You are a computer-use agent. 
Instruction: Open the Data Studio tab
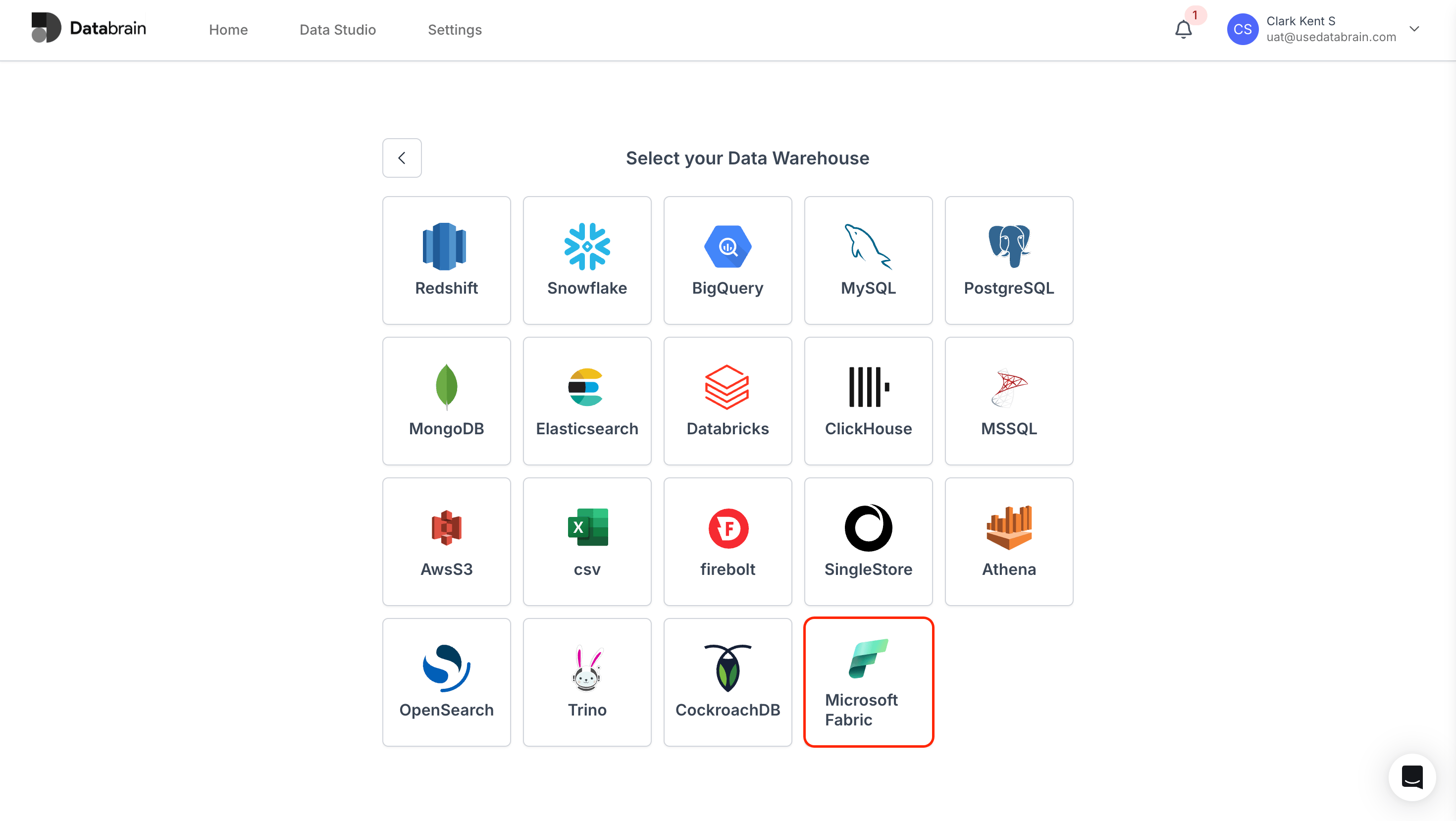pyautogui.click(x=337, y=30)
